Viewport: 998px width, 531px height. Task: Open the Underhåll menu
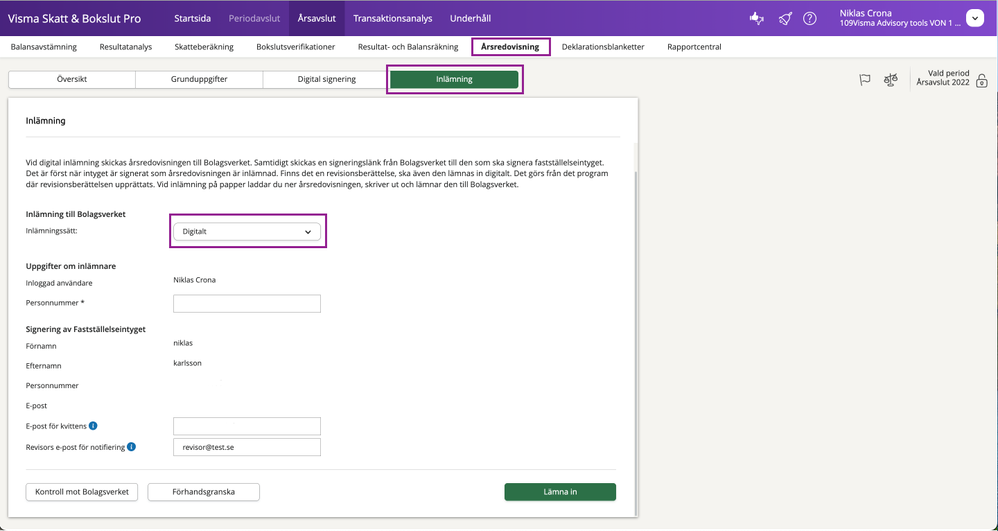coord(470,18)
